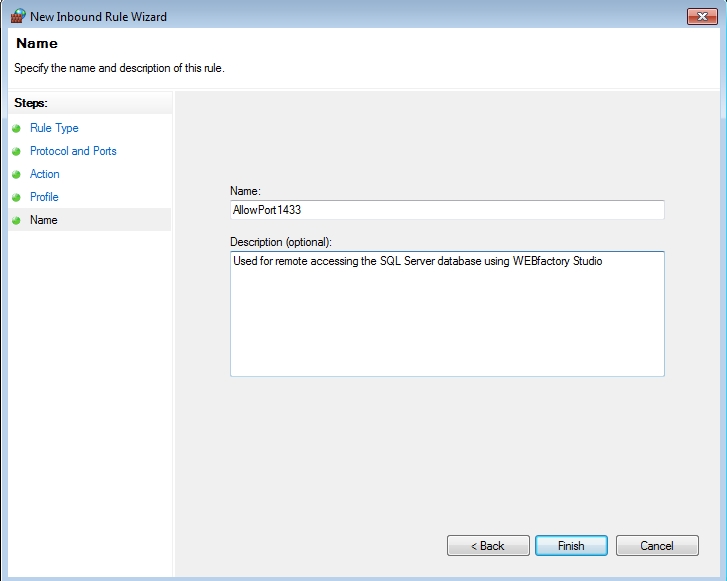This screenshot has width=727, height=581.
Task: Click the firewall icon in the title bar
Action: tap(17, 16)
